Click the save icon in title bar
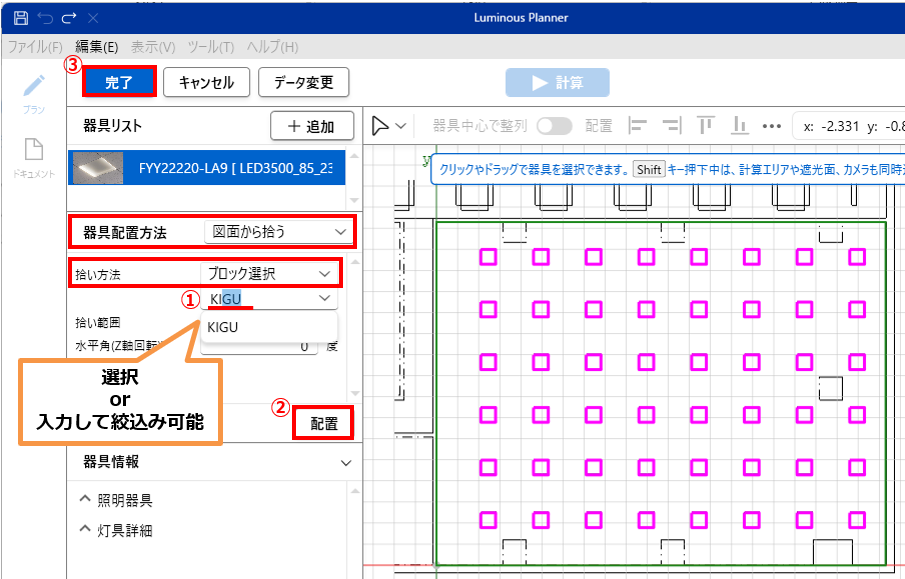Screen dimensions: 905x579 click(x=20, y=18)
